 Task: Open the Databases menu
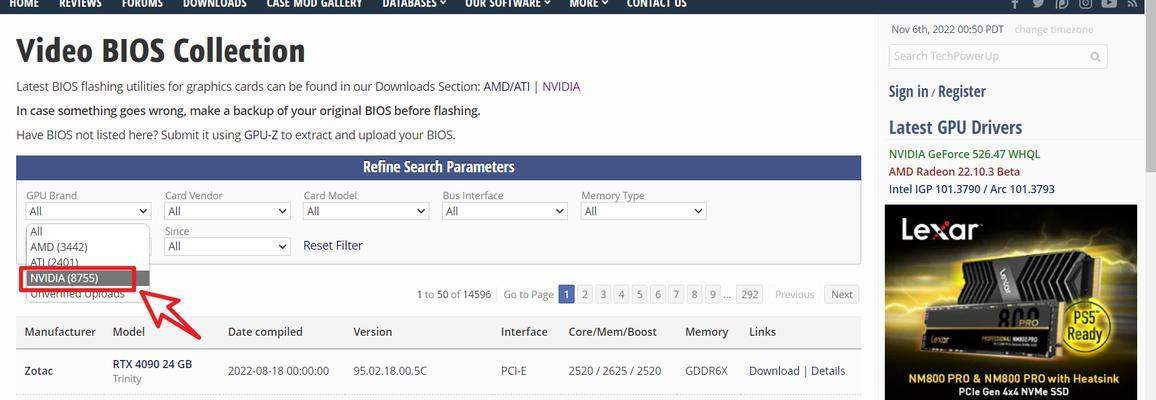(x=414, y=4)
